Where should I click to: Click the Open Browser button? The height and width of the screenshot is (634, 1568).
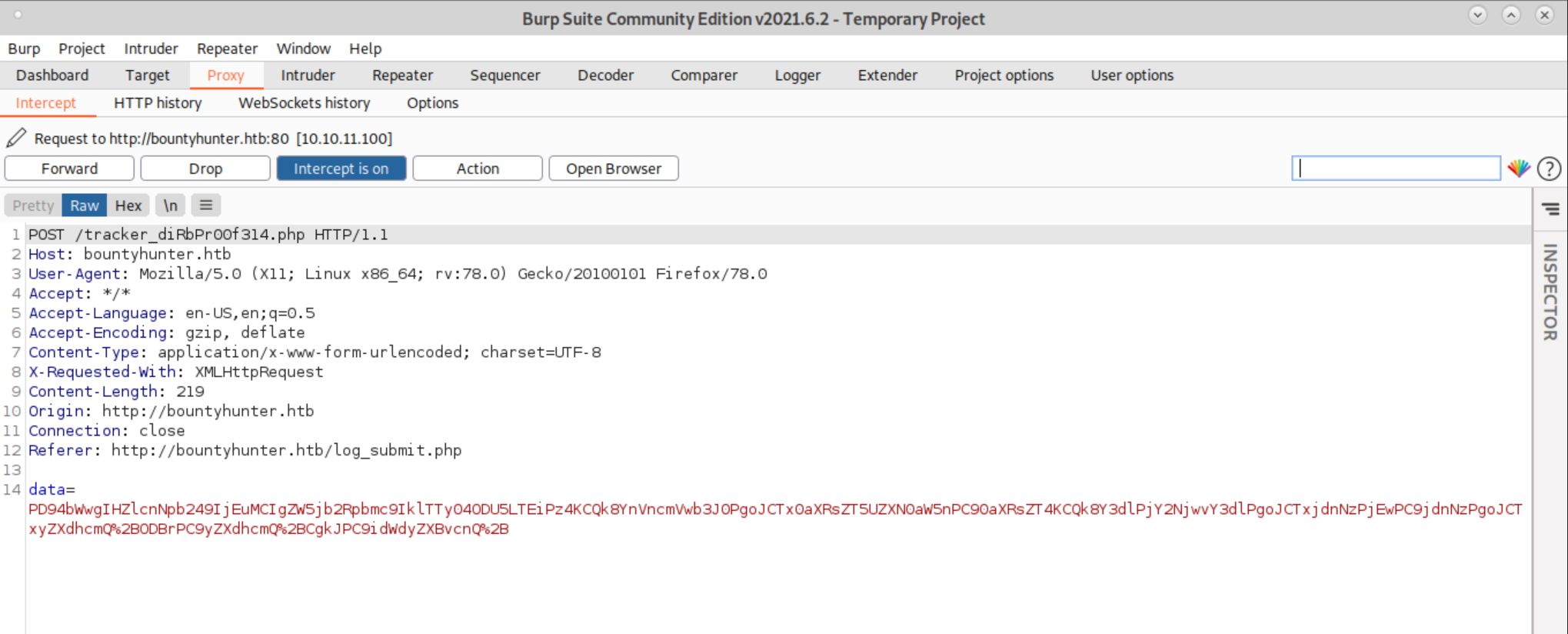coord(613,169)
